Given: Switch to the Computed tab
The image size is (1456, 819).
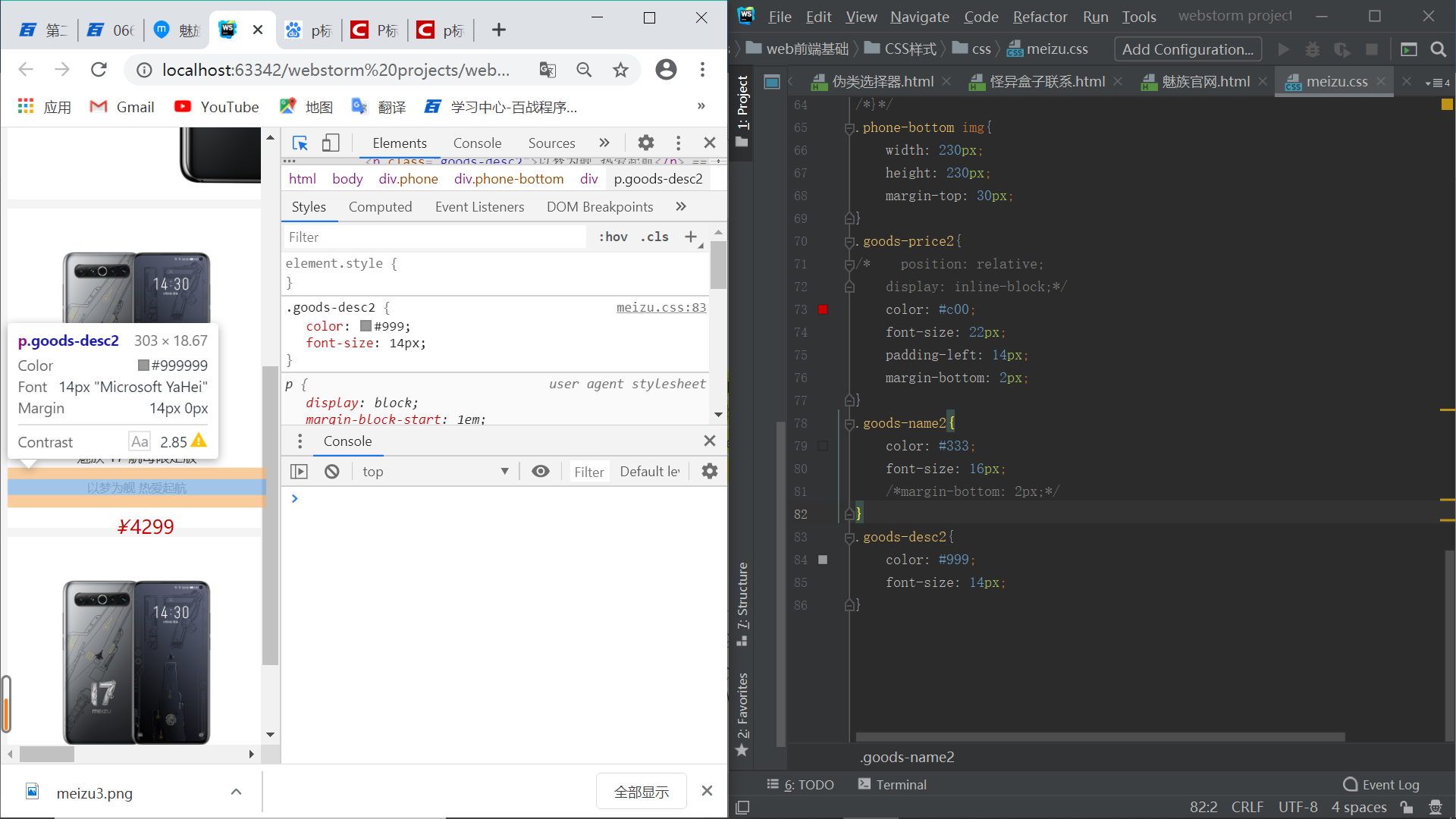Looking at the screenshot, I should (x=380, y=206).
